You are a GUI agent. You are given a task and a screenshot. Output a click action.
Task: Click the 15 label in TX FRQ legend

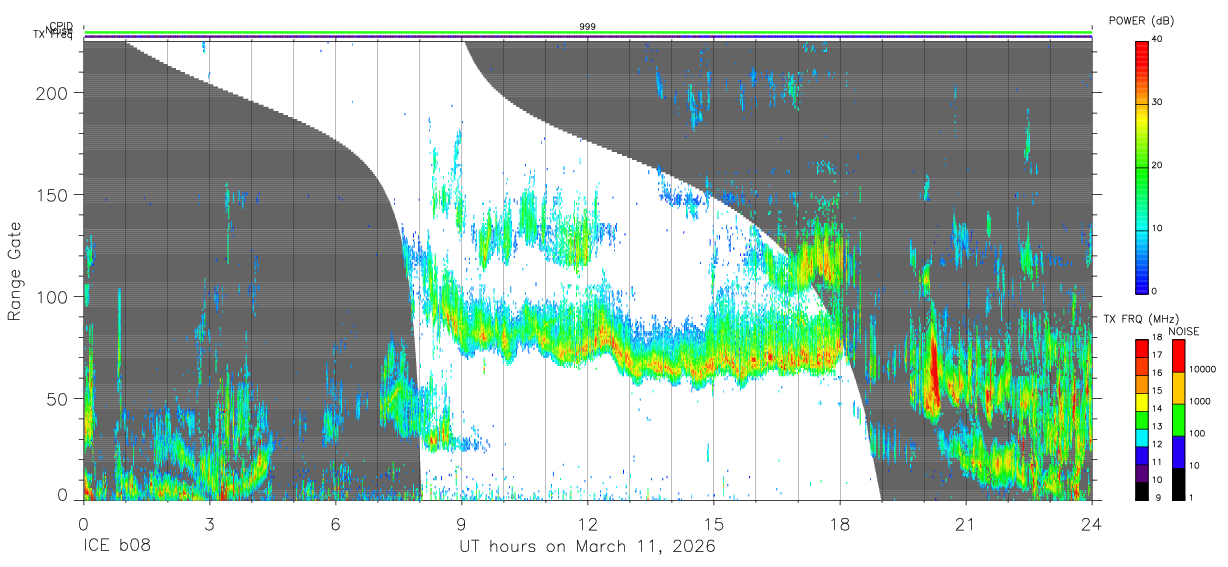[x=1158, y=391]
